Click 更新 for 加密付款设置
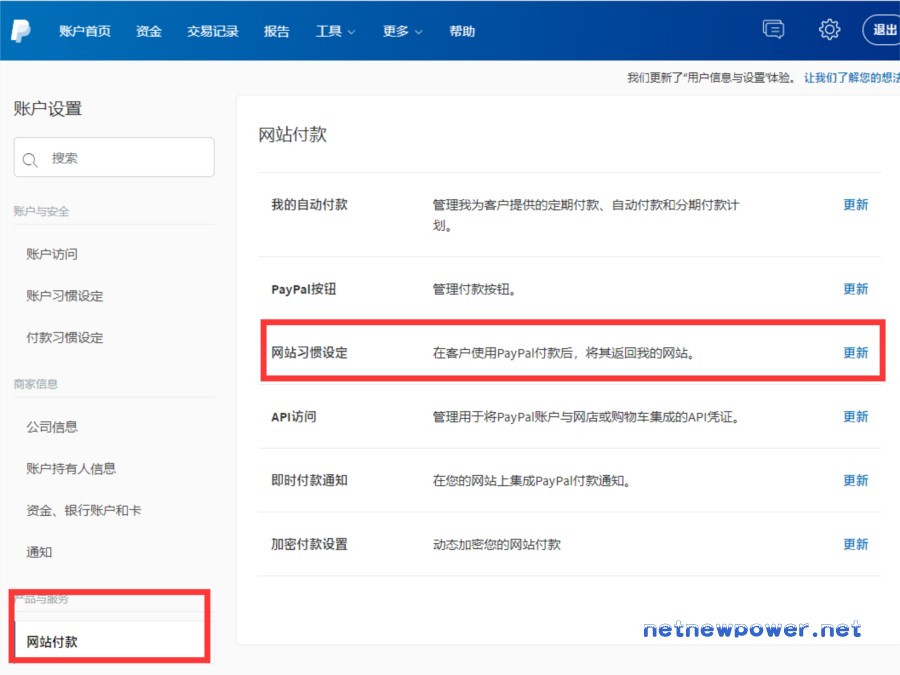Image resolution: width=900 pixels, height=675 pixels. (855, 544)
